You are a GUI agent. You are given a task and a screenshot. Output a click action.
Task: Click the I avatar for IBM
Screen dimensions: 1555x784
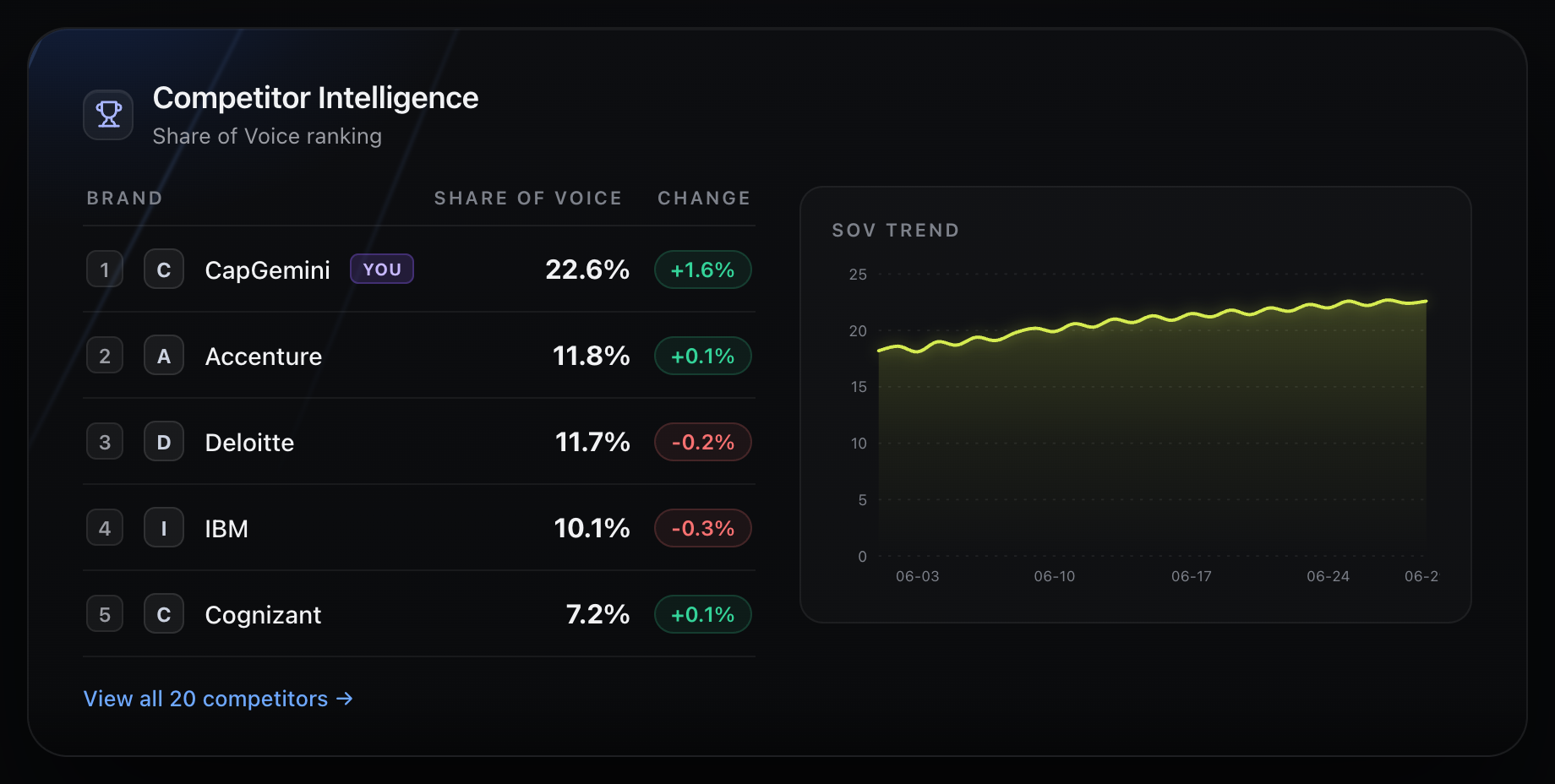(164, 528)
